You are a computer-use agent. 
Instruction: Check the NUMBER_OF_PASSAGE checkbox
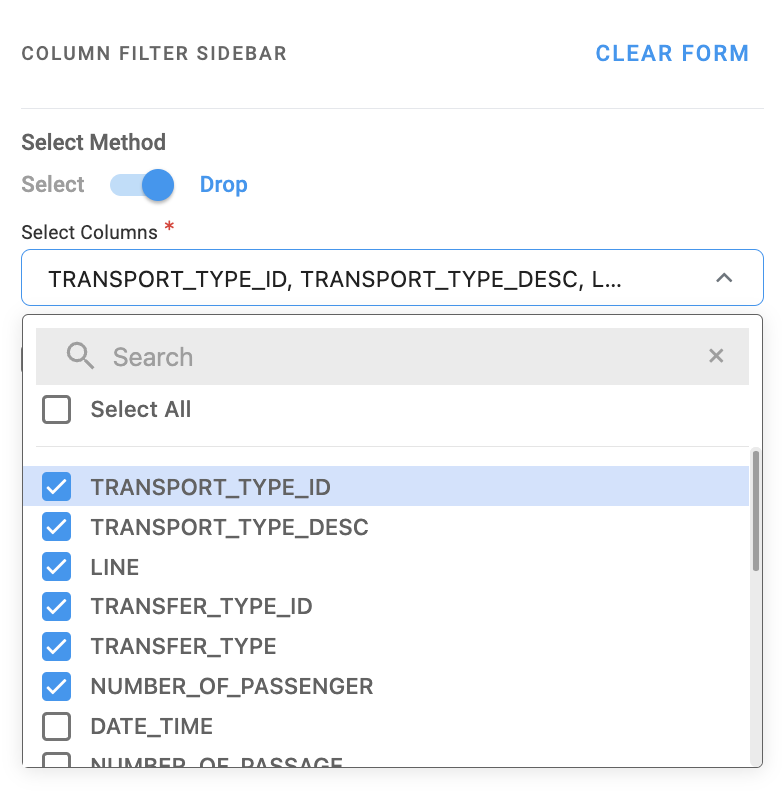57,762
